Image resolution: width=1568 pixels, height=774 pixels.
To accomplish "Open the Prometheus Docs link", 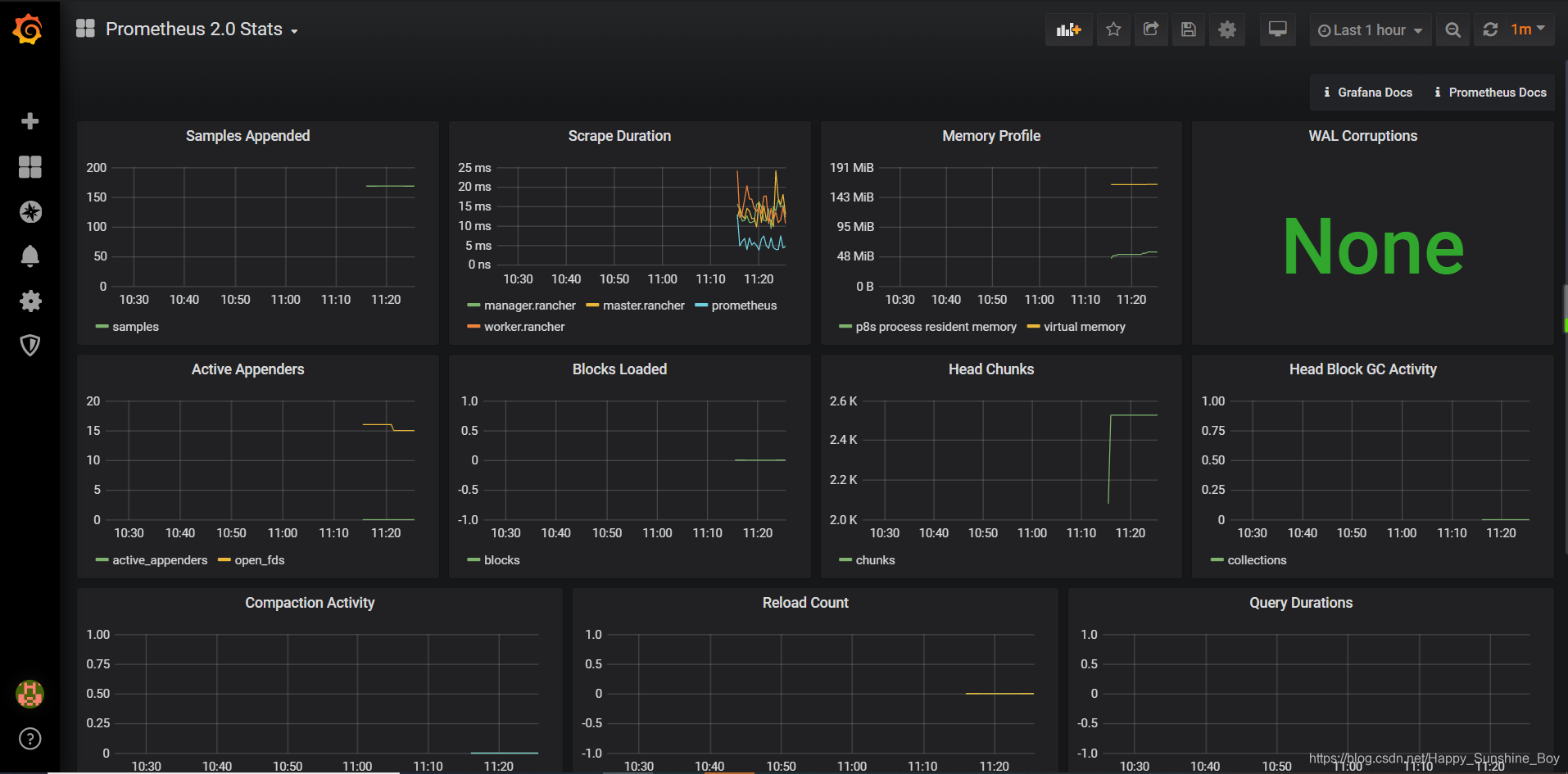I will coord(1490,93).
